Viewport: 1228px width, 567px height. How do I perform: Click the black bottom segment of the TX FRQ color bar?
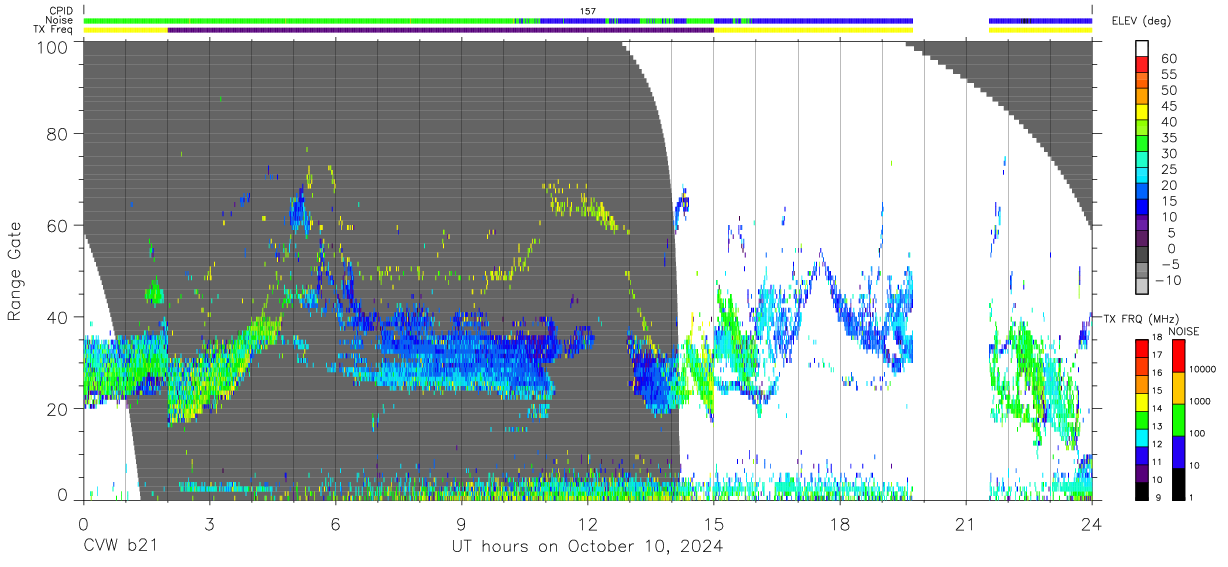(1142, 489)
